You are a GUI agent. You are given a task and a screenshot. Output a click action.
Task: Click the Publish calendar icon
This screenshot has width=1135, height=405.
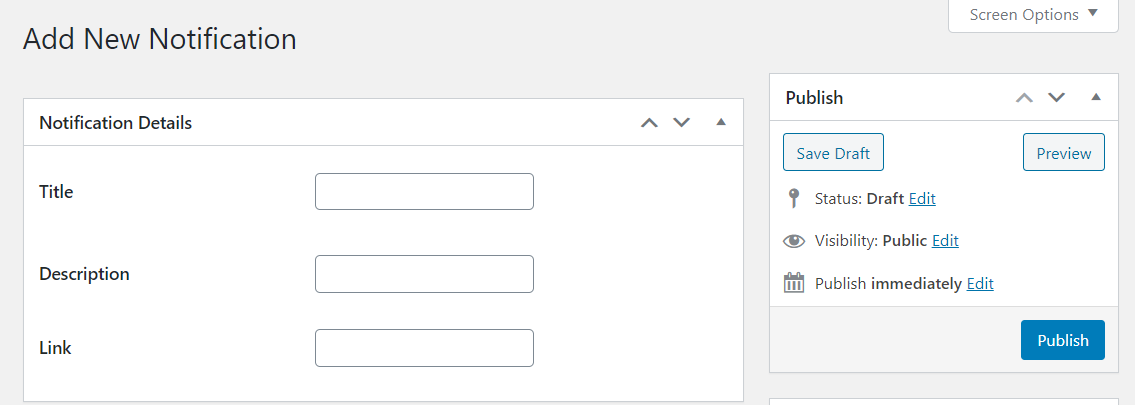(x=794, y=283)
